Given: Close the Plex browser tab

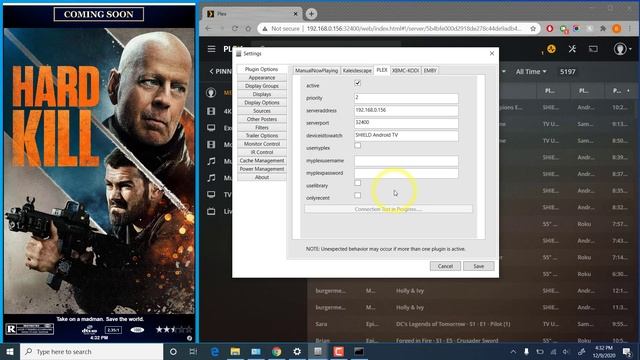Looking at the screenshot, I should (296, 14).
